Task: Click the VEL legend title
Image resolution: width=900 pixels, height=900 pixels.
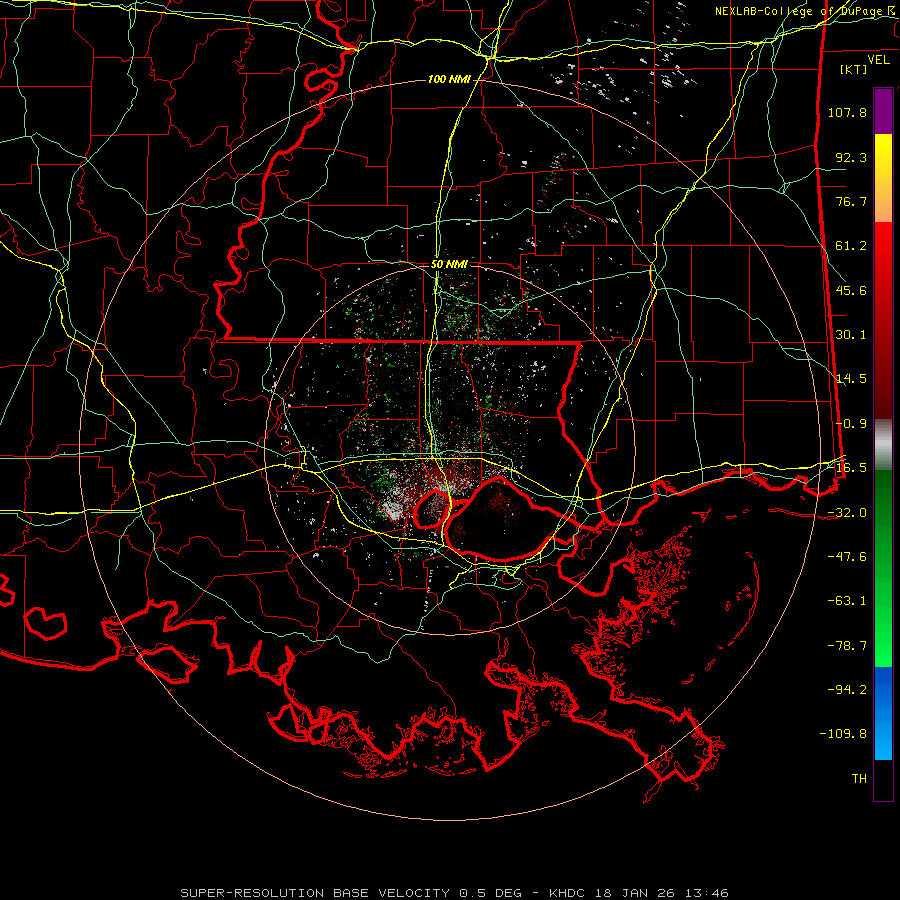Action: click(878, 60)
